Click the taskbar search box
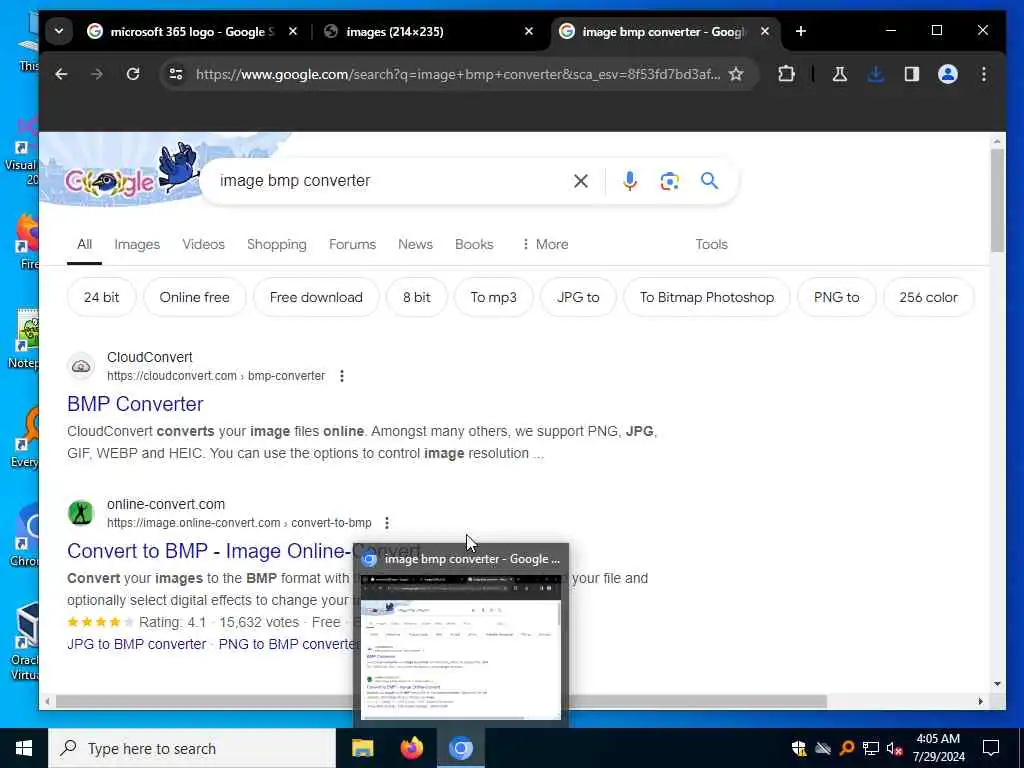The width and height of the screenshot is (1024, 768). tap(192, 748)
